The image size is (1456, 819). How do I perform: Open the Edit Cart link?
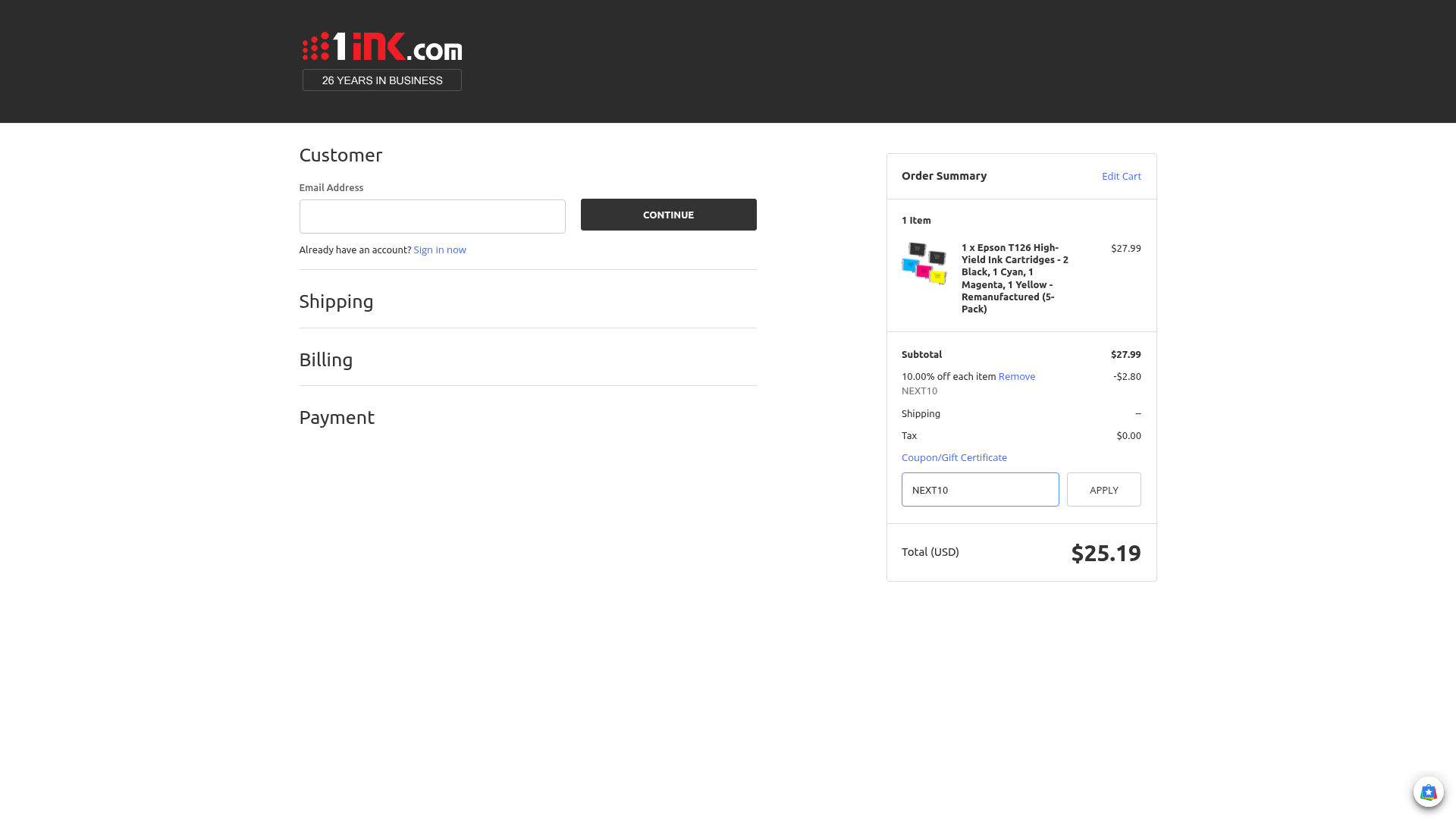click(1121, 176)
